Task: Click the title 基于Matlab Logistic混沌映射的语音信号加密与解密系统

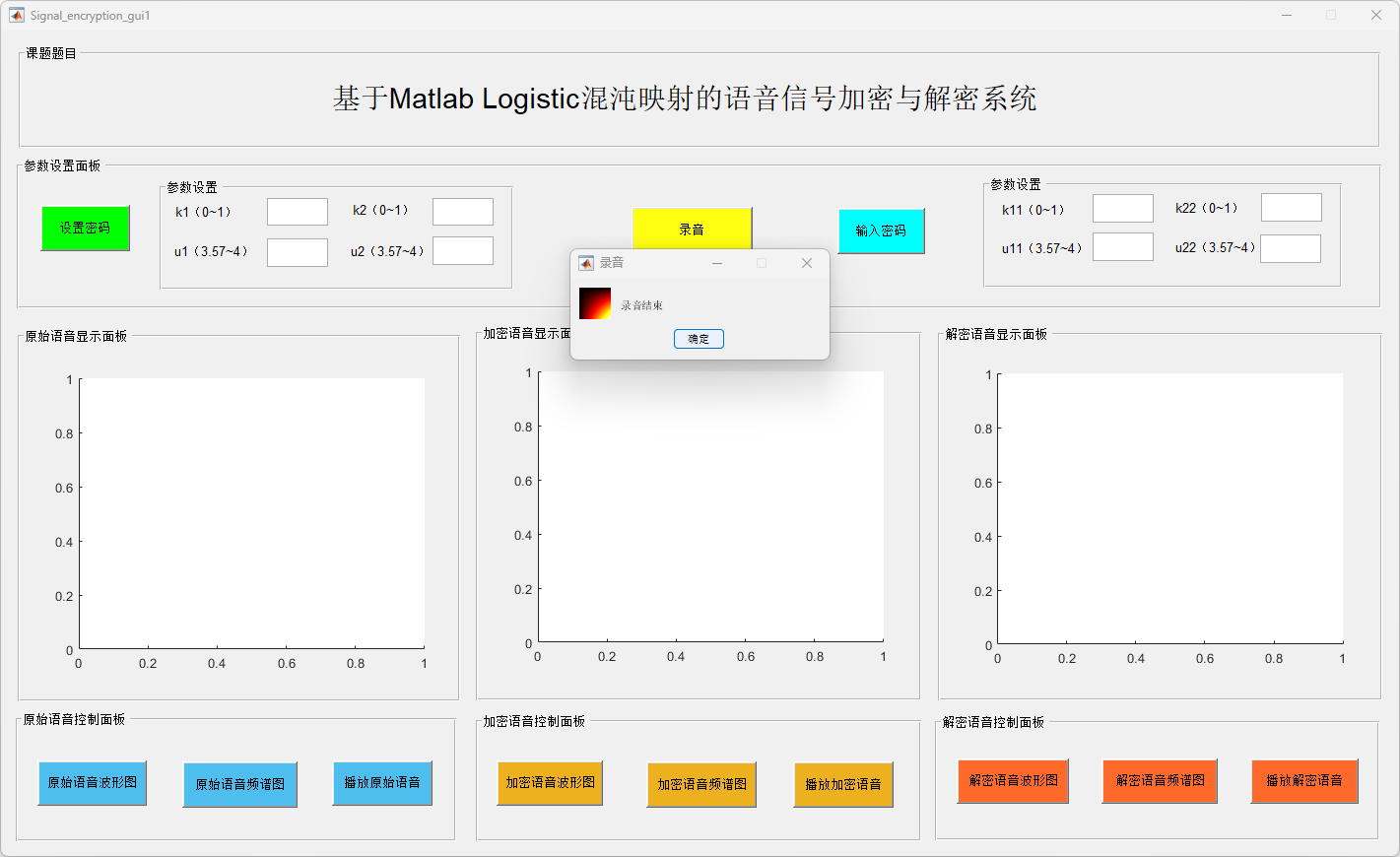Action: (x=685, y=99)
